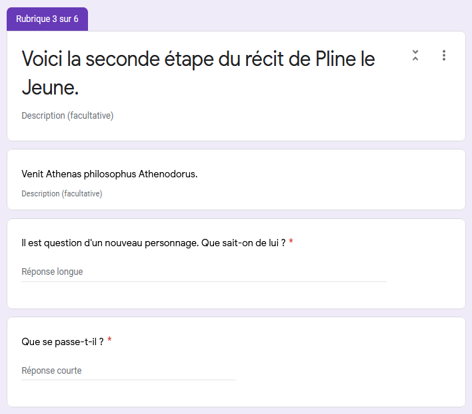
Task: Collapse the section with the chevrons icon
Action: click(x=415, y=55)
